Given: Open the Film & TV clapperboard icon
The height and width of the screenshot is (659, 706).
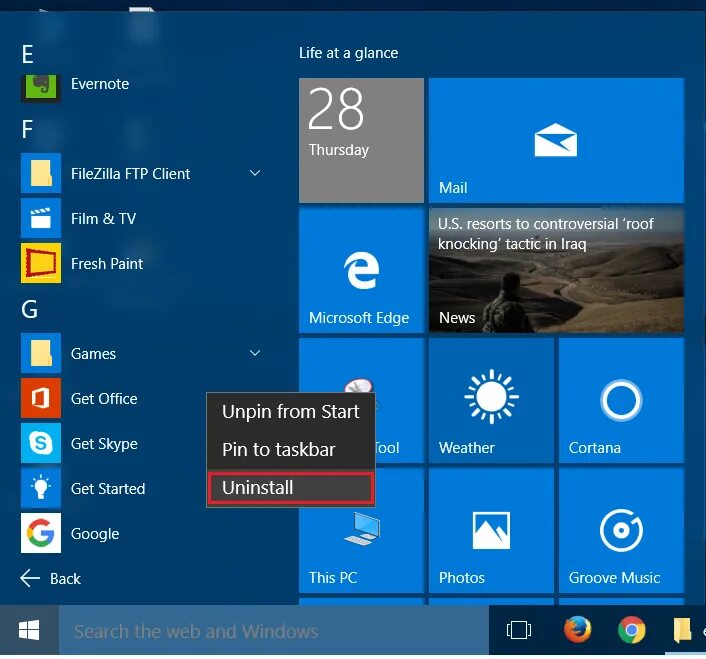Looking at the screenshot, I should (x=41, y=218).
